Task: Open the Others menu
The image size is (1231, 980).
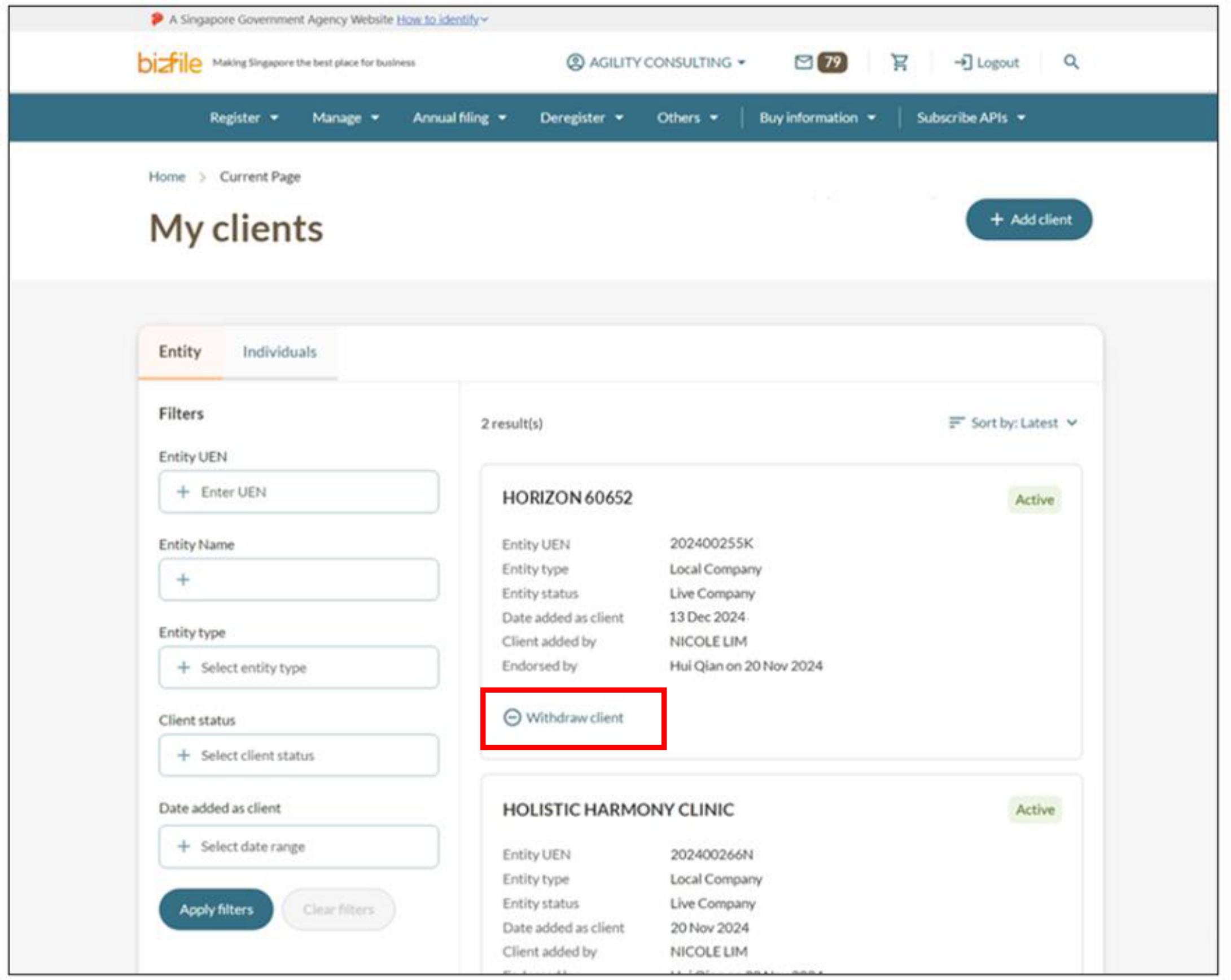Action: 687,117
